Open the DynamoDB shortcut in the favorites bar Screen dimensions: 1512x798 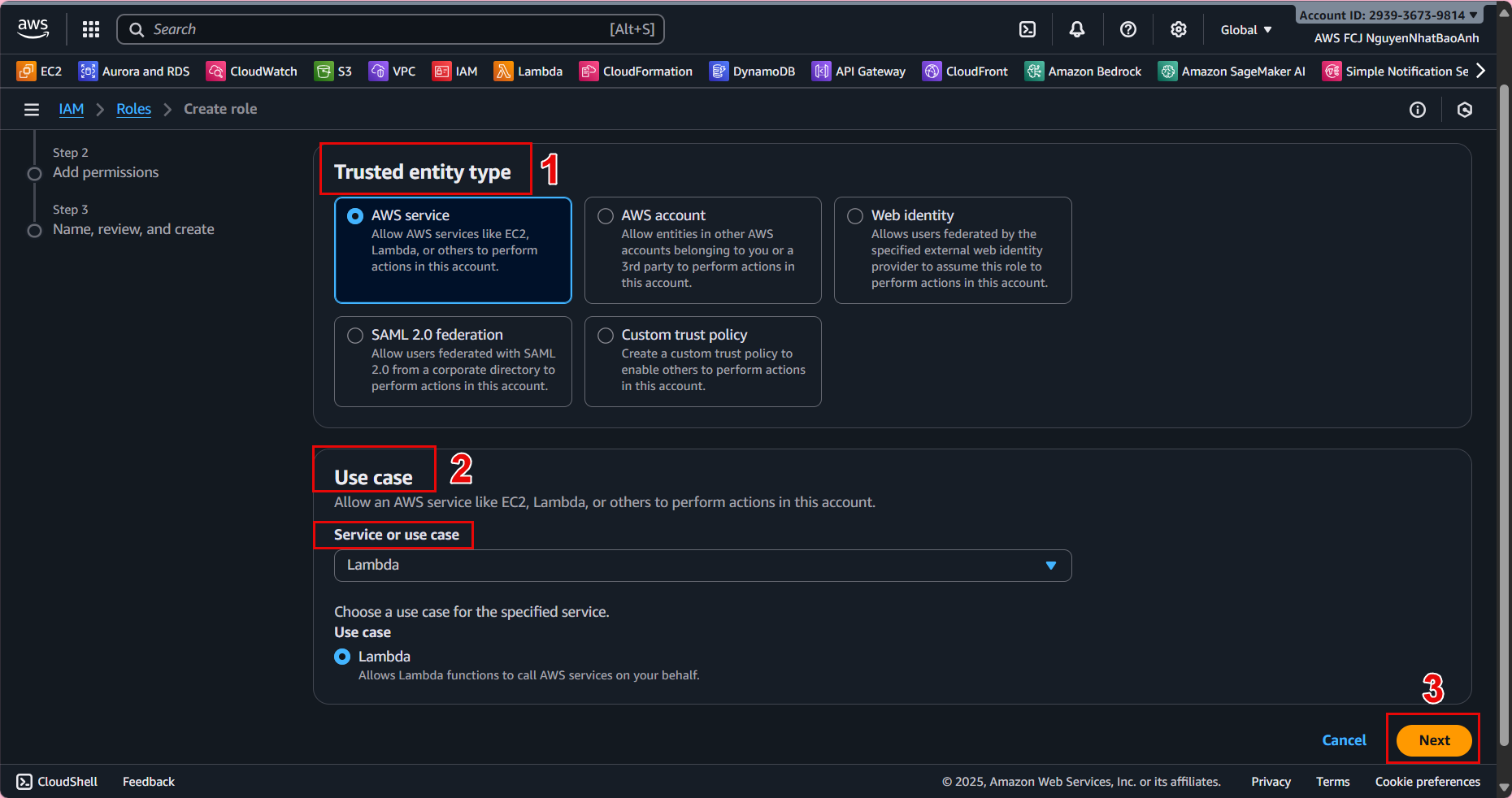click(752, 72)
